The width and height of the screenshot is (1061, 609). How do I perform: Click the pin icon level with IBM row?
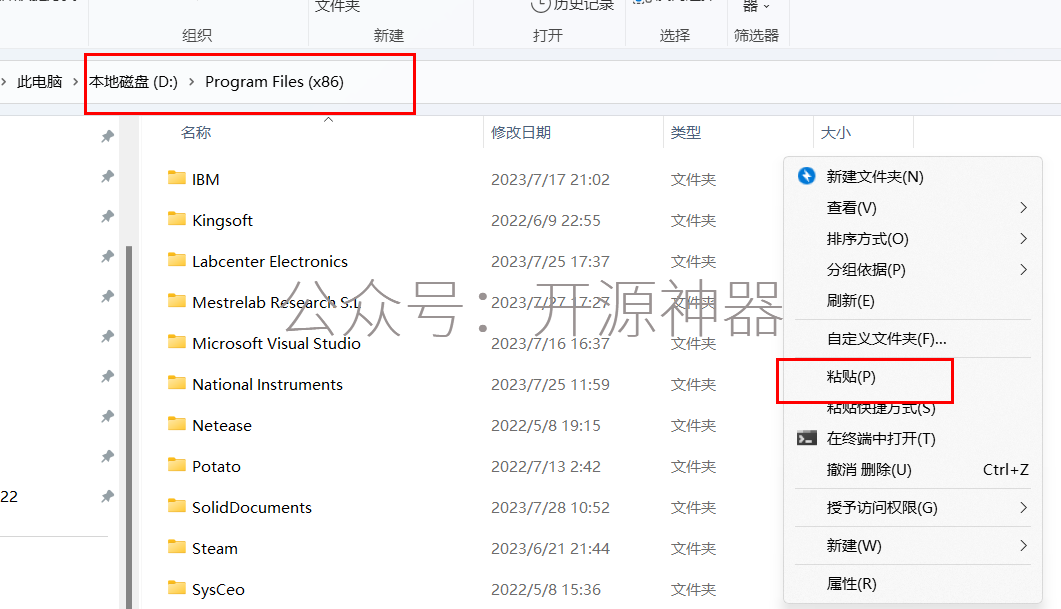tap(107, 177)
